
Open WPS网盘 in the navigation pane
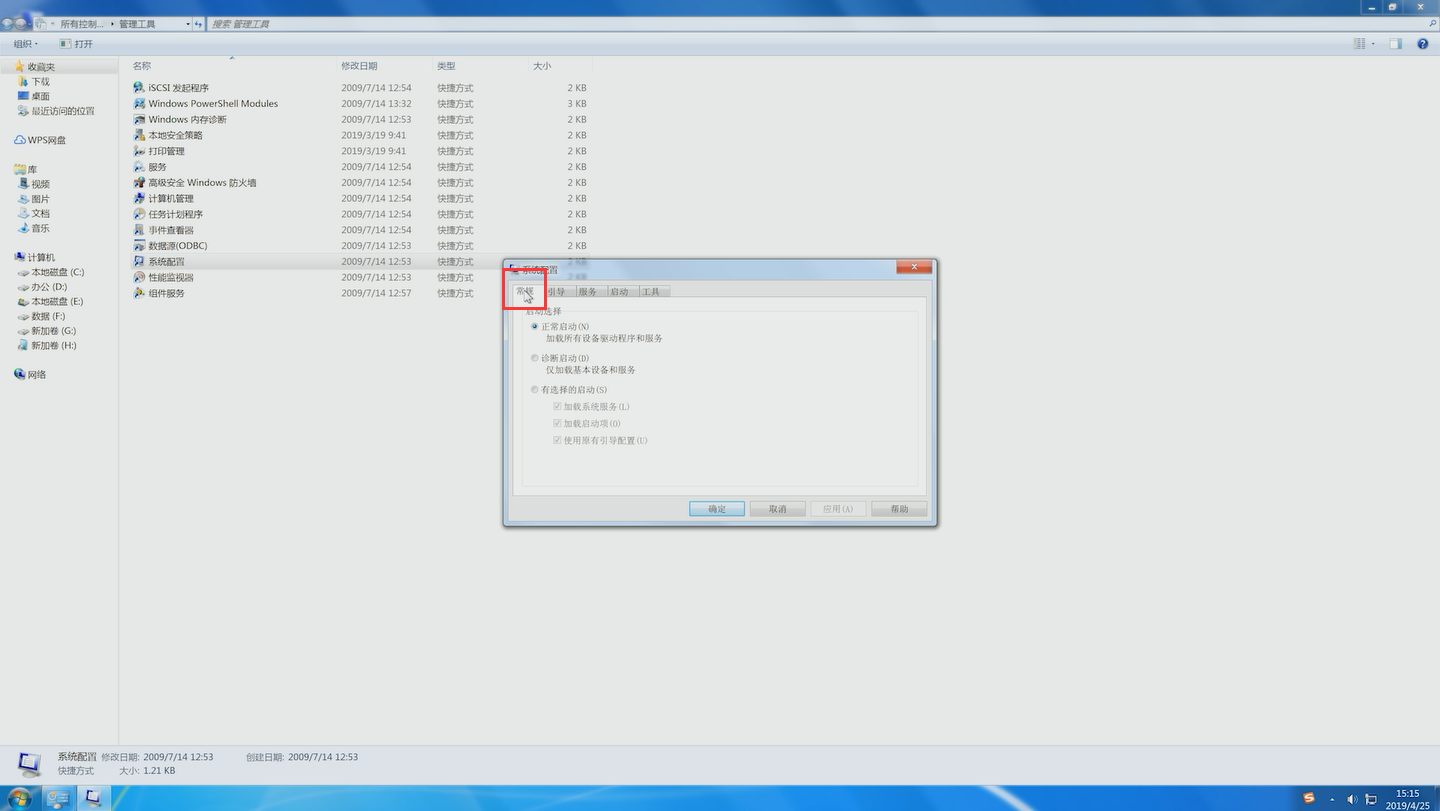click(41, 140)
